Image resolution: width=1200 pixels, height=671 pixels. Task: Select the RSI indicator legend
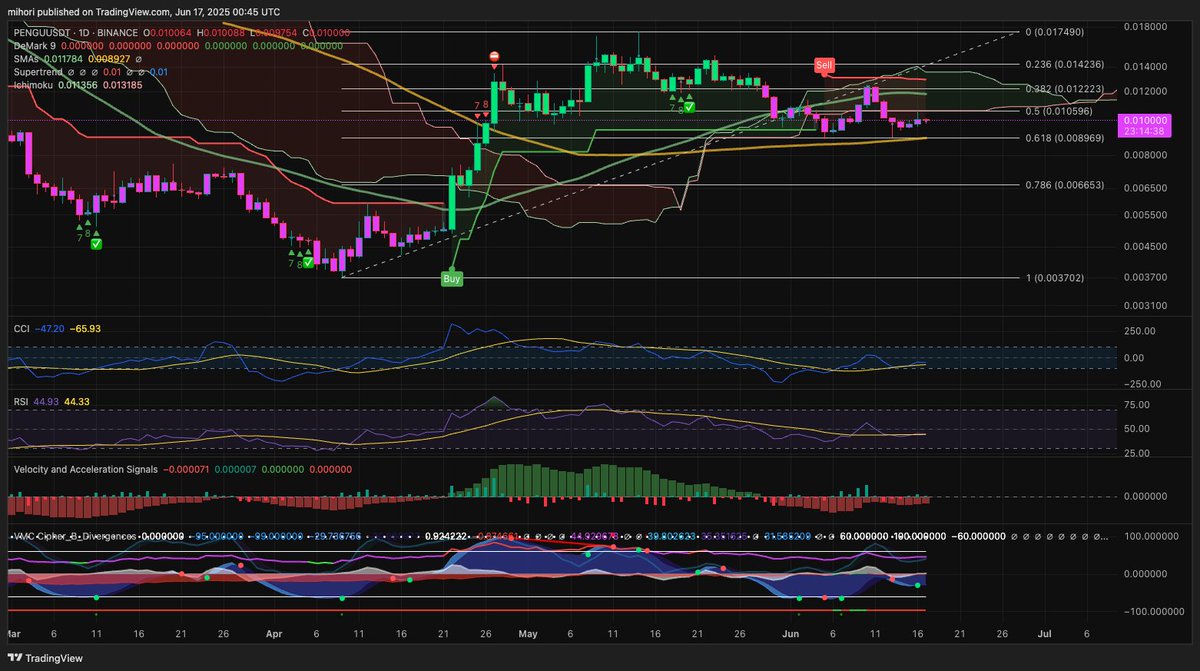point(20,402)
